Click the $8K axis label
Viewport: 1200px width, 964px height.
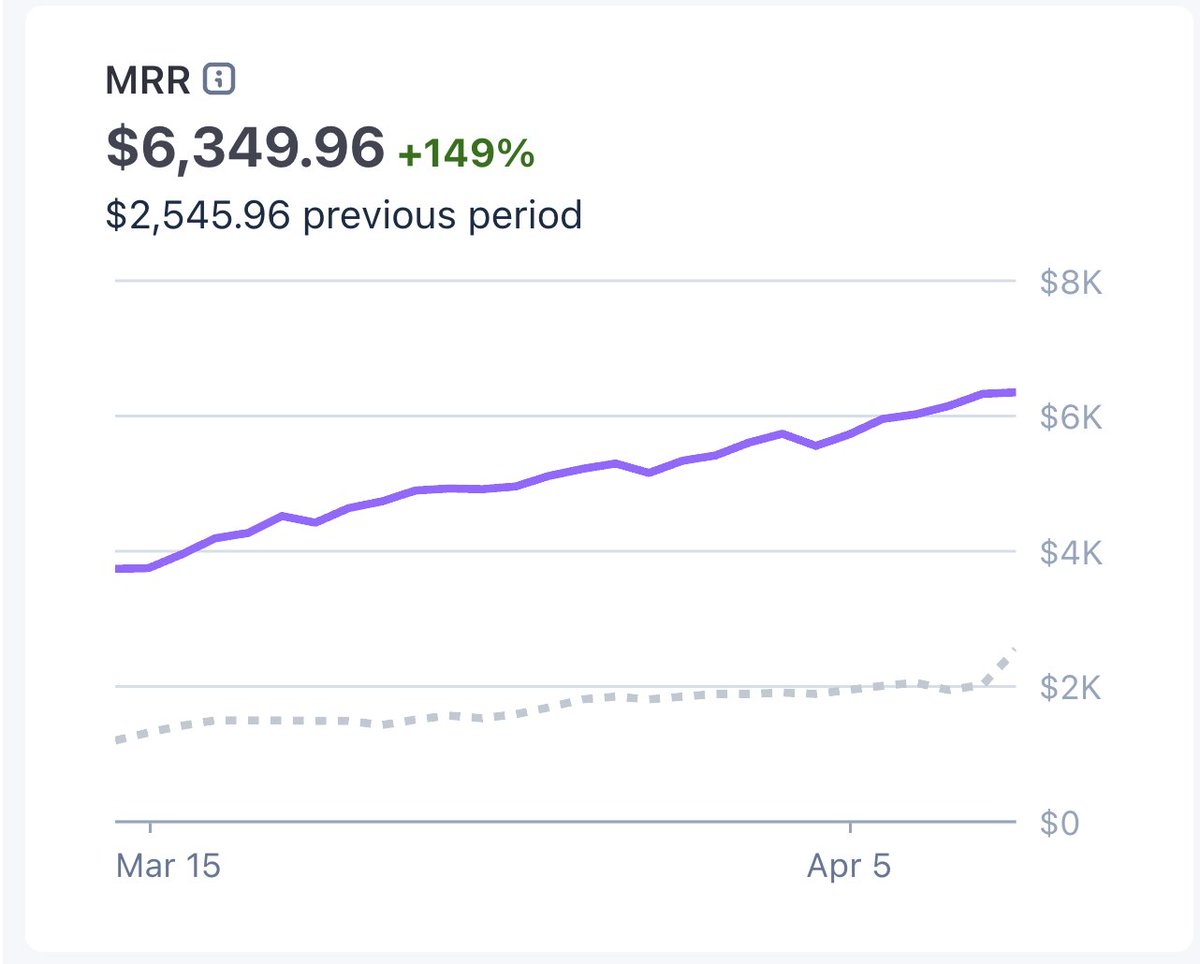pyautogui.click(x=1070, y=283)
